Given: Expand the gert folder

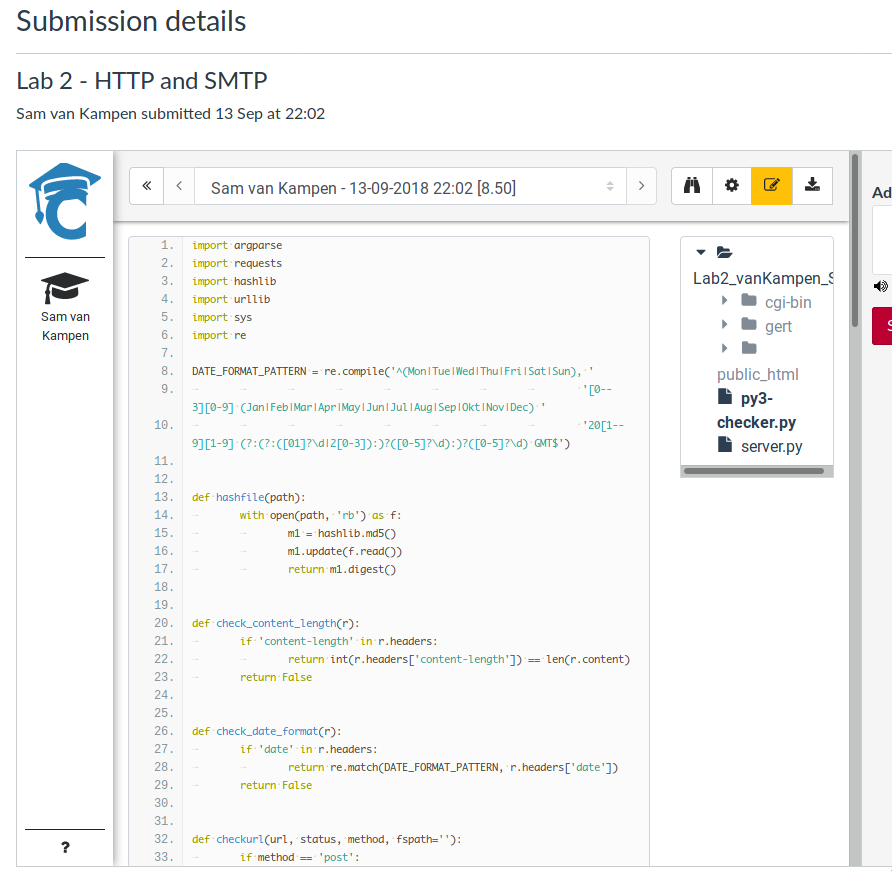Looking at the screenshot, I should tap(725, 325).
